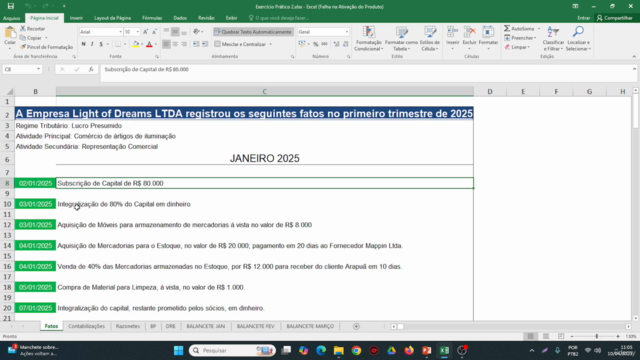
Task: Open the font name Arial dropdown
Action: pos(120,32)
